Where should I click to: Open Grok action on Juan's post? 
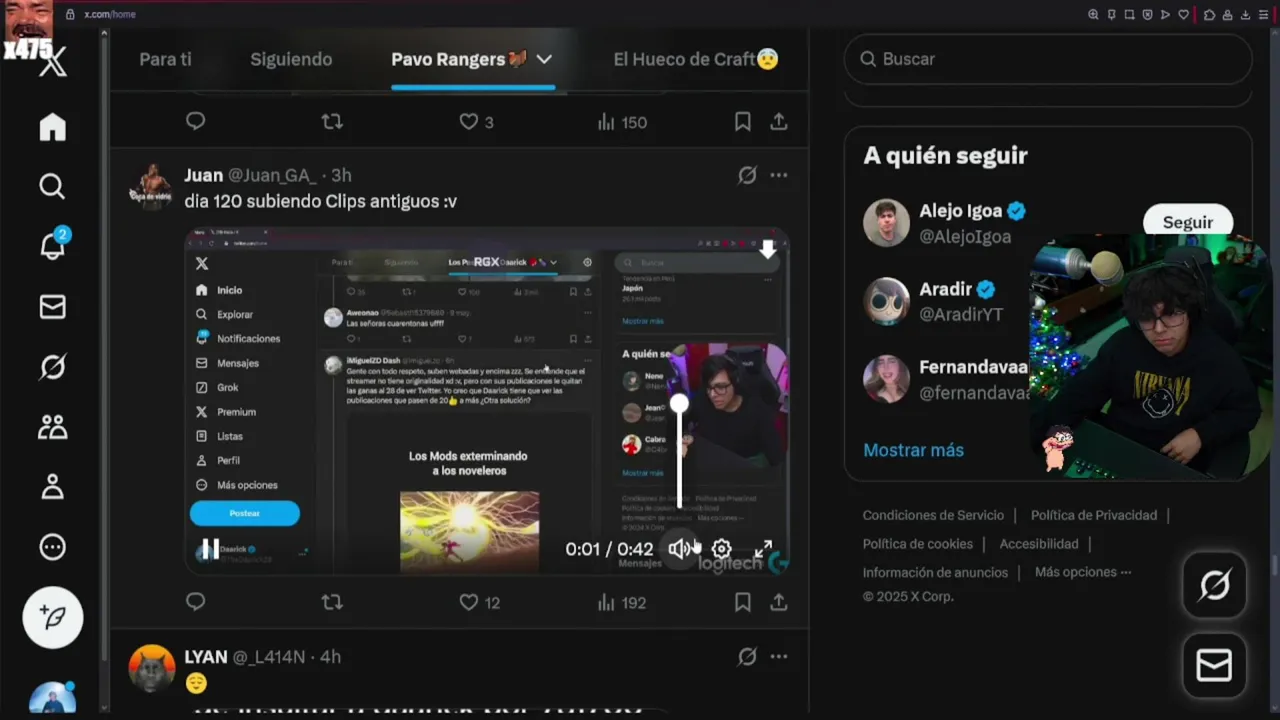point(747,175)
